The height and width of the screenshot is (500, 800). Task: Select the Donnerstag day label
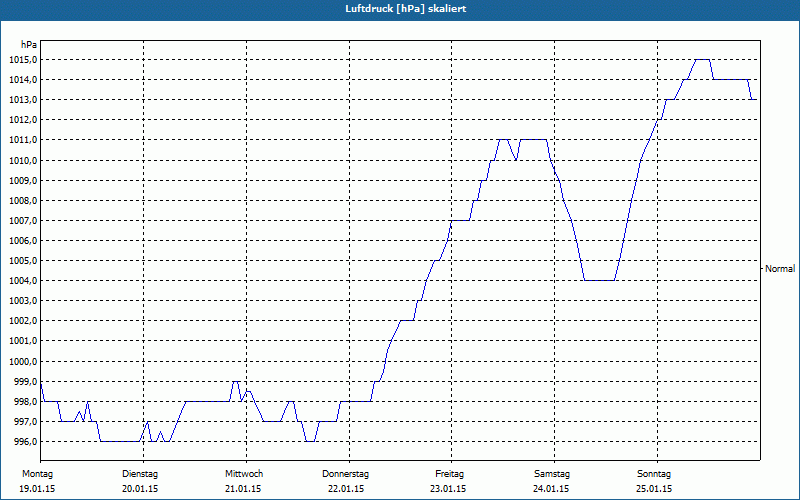click(345, 474)
